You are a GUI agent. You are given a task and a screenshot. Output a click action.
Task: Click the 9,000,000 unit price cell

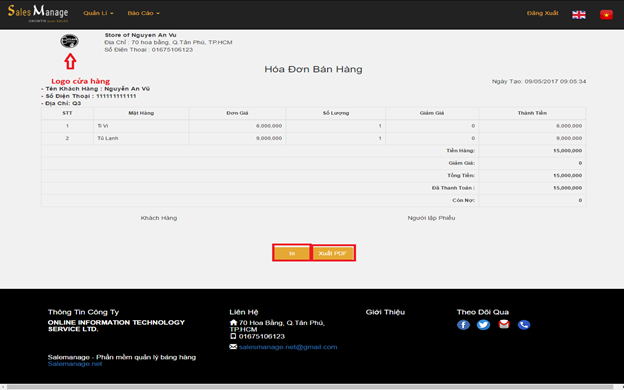click(x=237, y=138)
